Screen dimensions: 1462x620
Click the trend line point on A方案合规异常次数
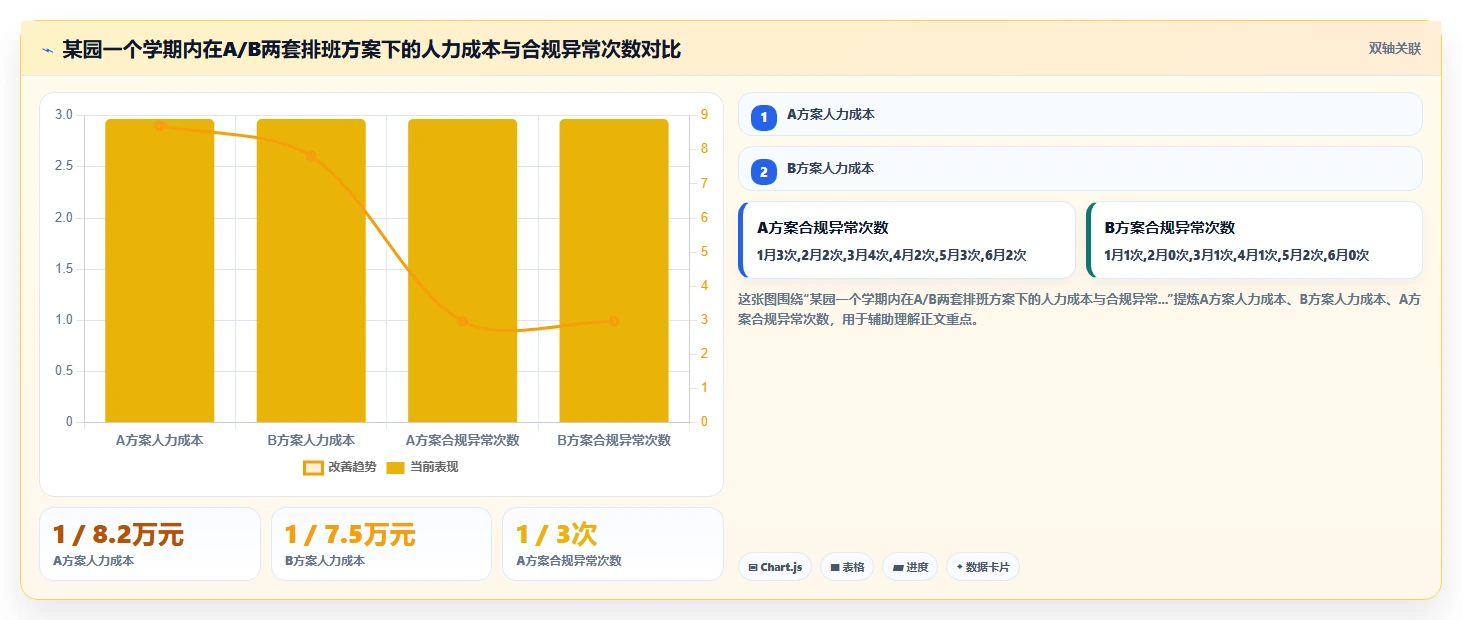462,321
